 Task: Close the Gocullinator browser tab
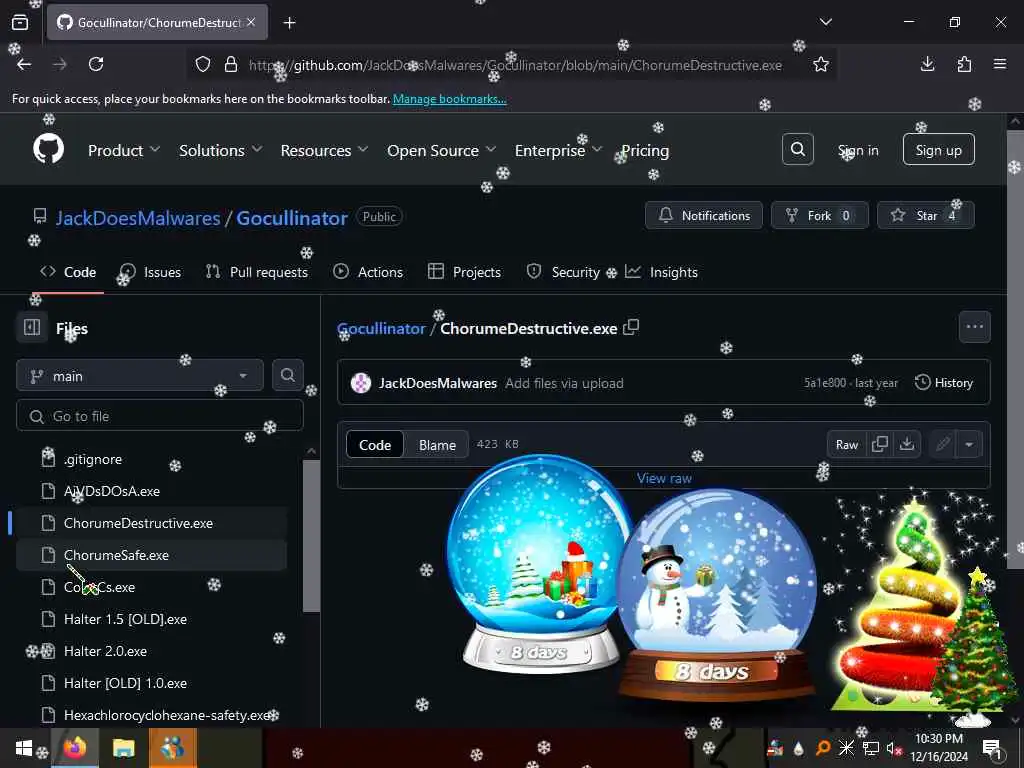(x=251, y=22)
